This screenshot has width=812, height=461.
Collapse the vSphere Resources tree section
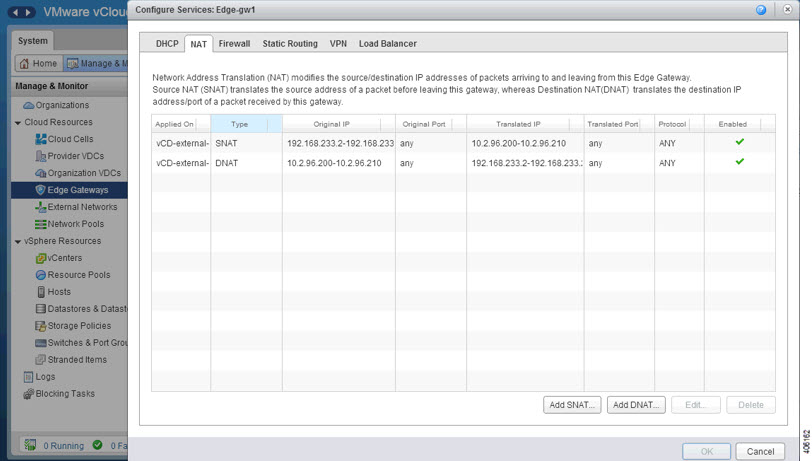coord(18,241)
